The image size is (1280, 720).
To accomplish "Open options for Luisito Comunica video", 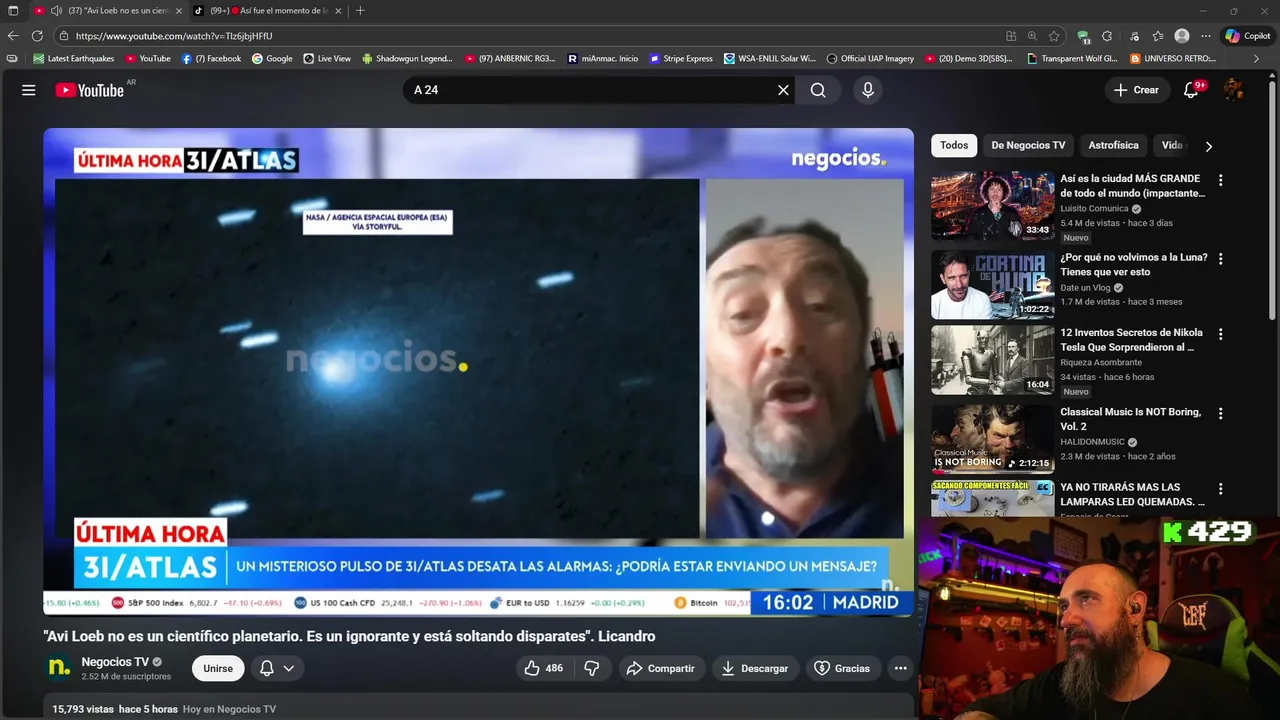I will tap(1220, 180).
